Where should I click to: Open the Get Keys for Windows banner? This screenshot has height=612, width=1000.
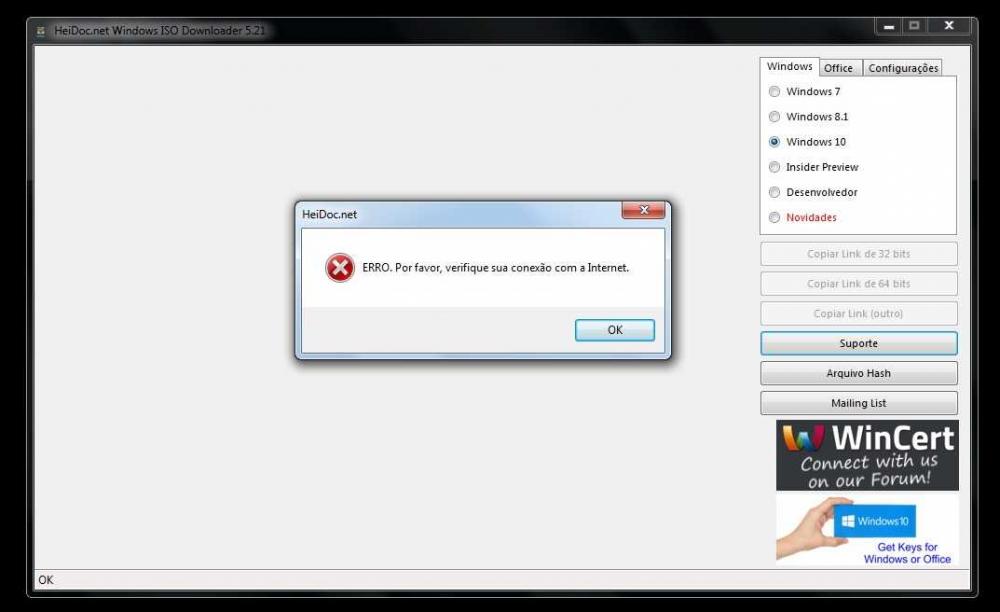pos(867,530)
